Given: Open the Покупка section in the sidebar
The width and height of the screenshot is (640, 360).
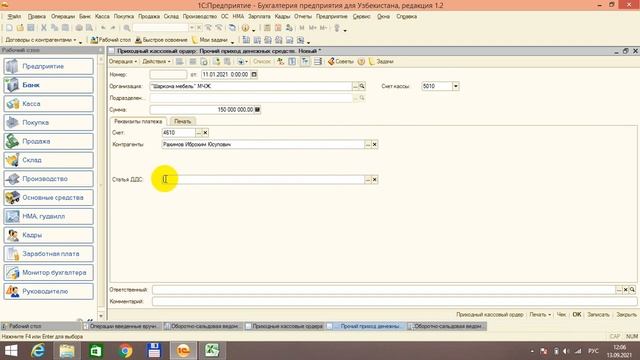Looking at the screenshot, I should (x=49, y=122).
